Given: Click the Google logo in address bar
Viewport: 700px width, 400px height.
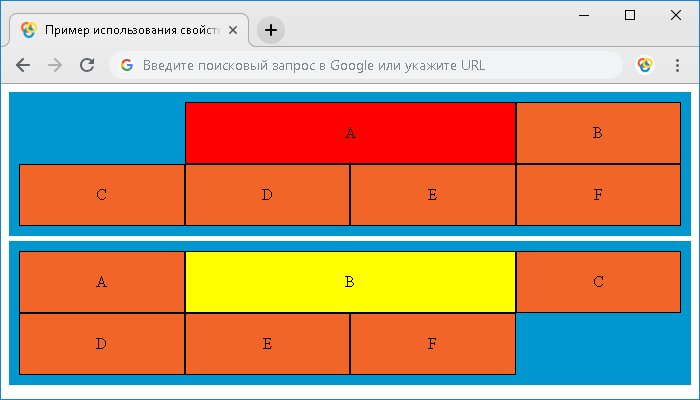Looking at the screenshot, I should pyautogui.click(x=127, y=65).
